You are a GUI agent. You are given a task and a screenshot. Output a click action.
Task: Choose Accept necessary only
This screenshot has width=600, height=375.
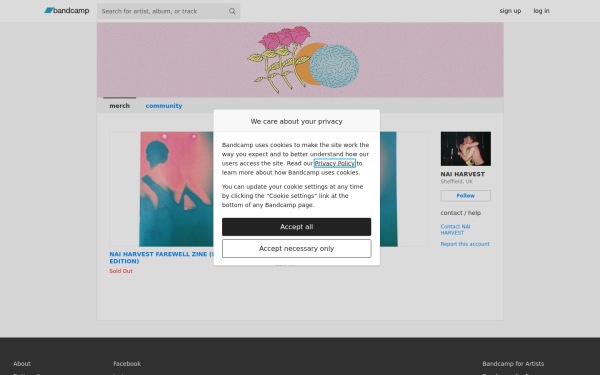(297, 249)
